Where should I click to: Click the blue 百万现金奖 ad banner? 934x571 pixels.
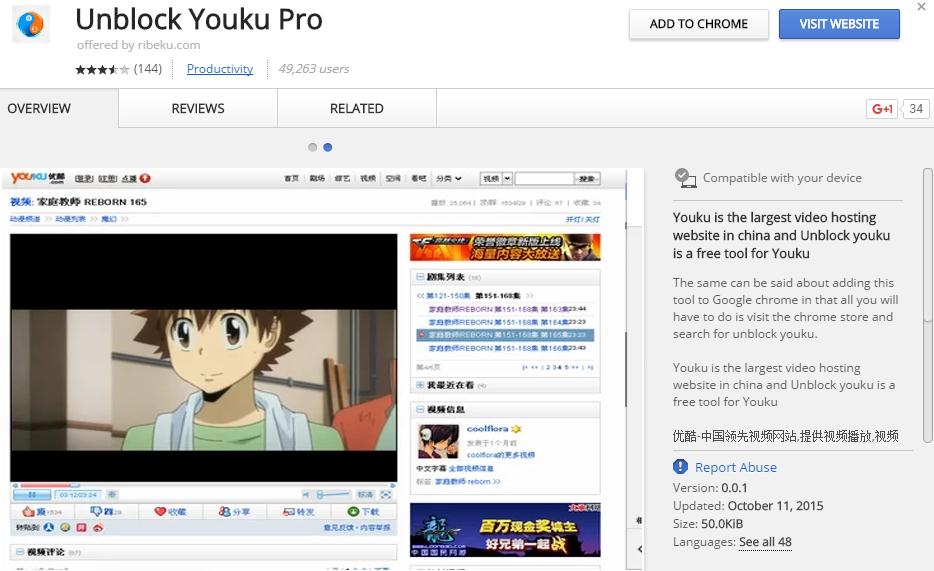click(505, 530)
